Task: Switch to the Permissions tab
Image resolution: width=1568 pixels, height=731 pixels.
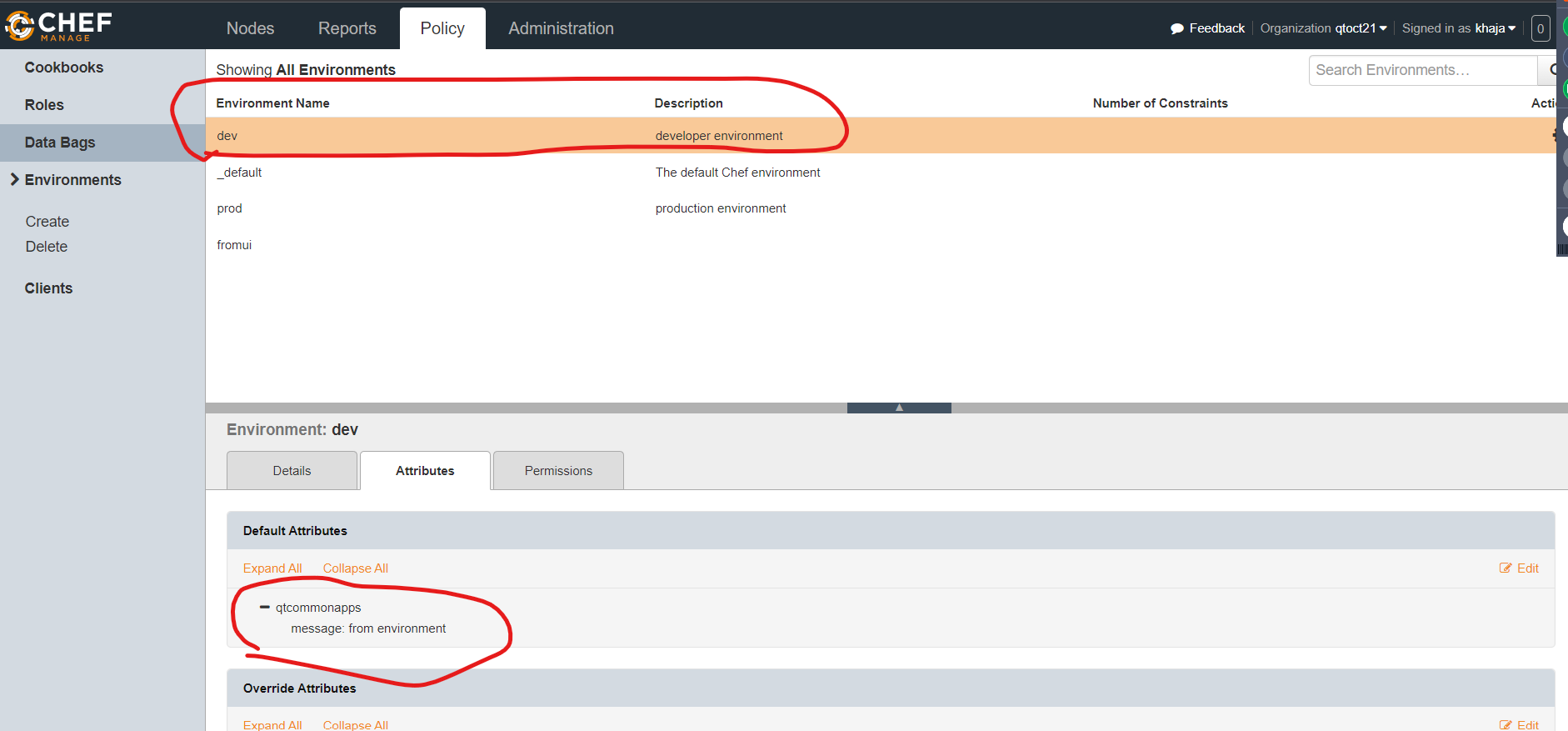Action: click(x=558, y=471)
